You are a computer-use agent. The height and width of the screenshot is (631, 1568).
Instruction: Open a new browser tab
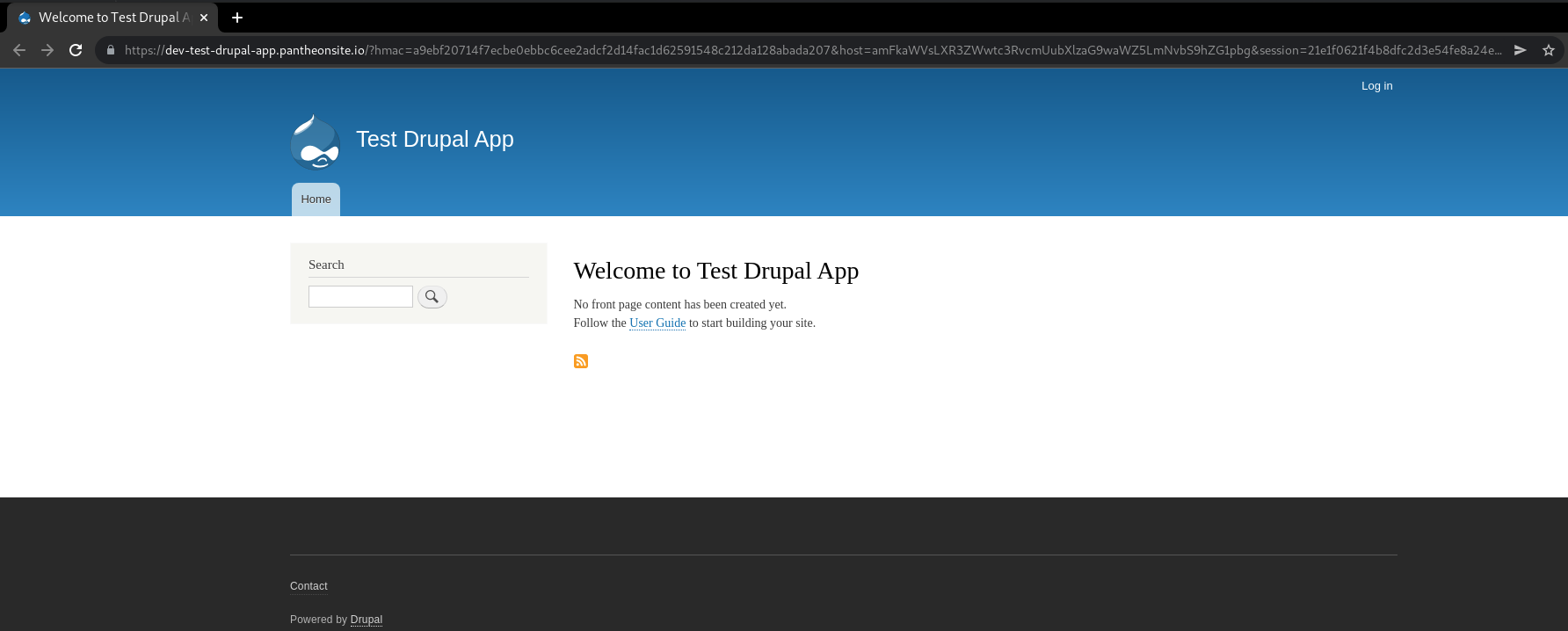(x=237, y=18)
